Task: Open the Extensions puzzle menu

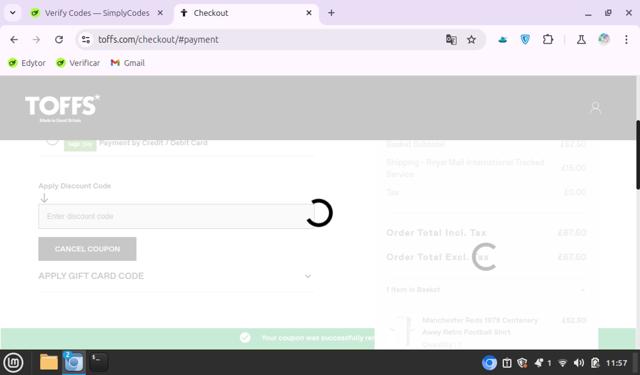Action: 548,40
